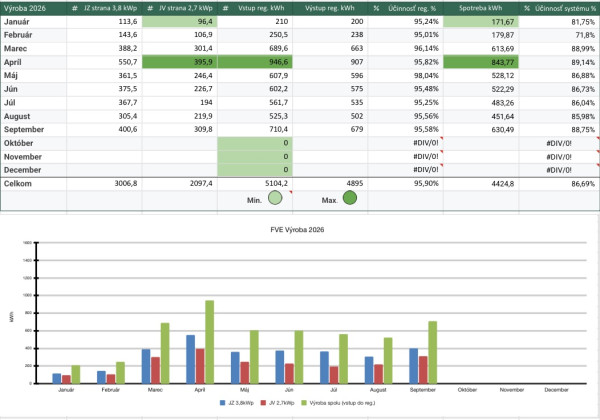
Task: Click the chart title 'FVE Výroba 2026'
Action: click(297, 230)
